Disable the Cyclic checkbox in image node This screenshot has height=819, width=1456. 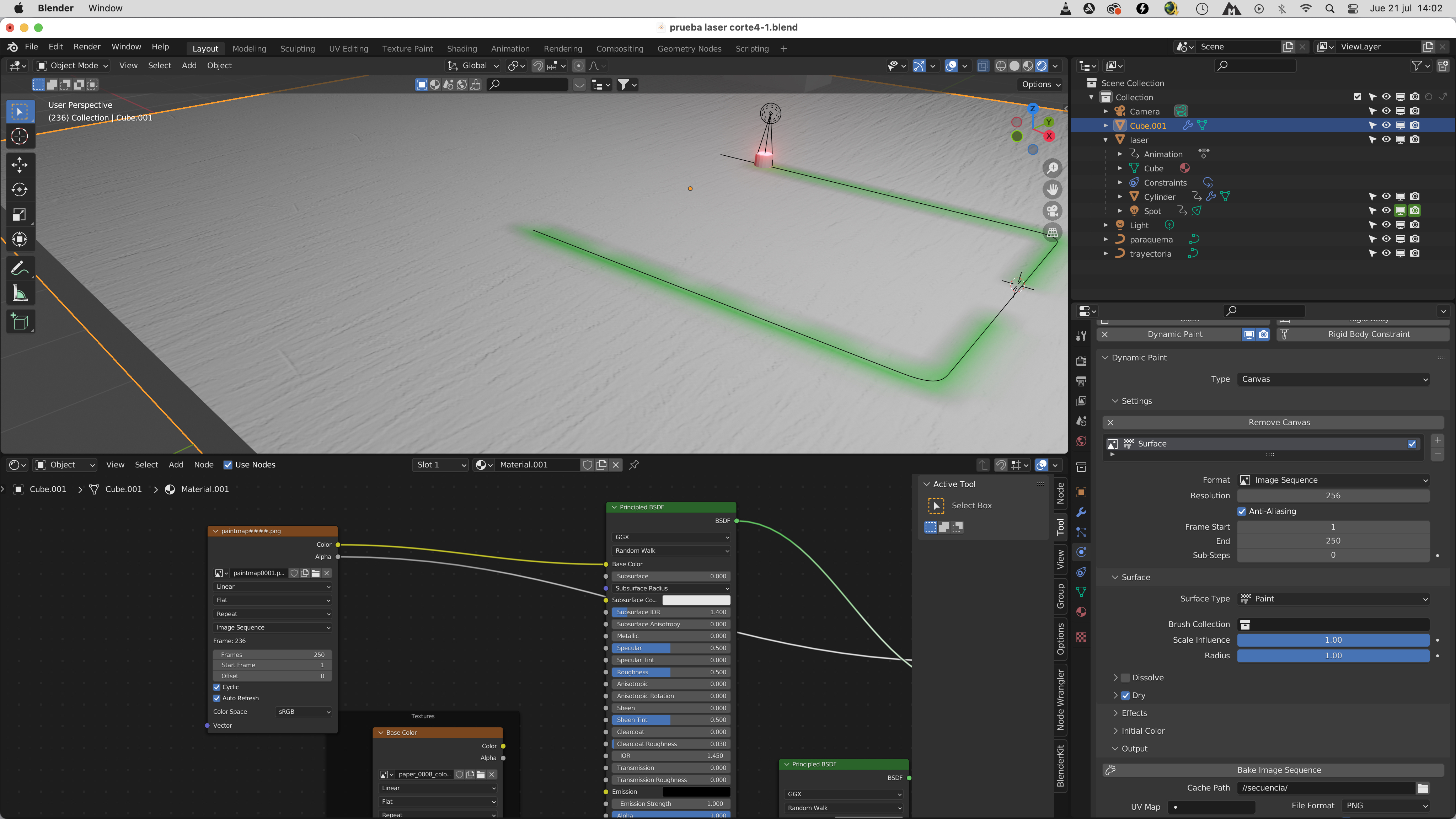tap(217, 687)
